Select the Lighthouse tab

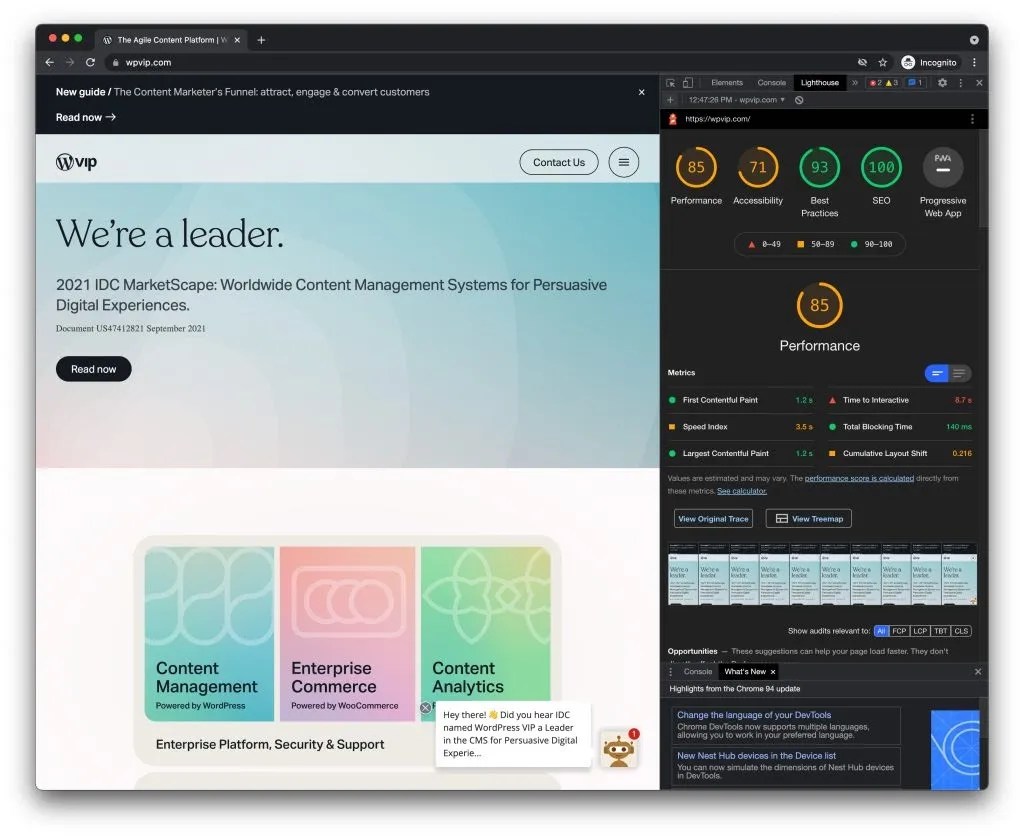coord(820,83)
